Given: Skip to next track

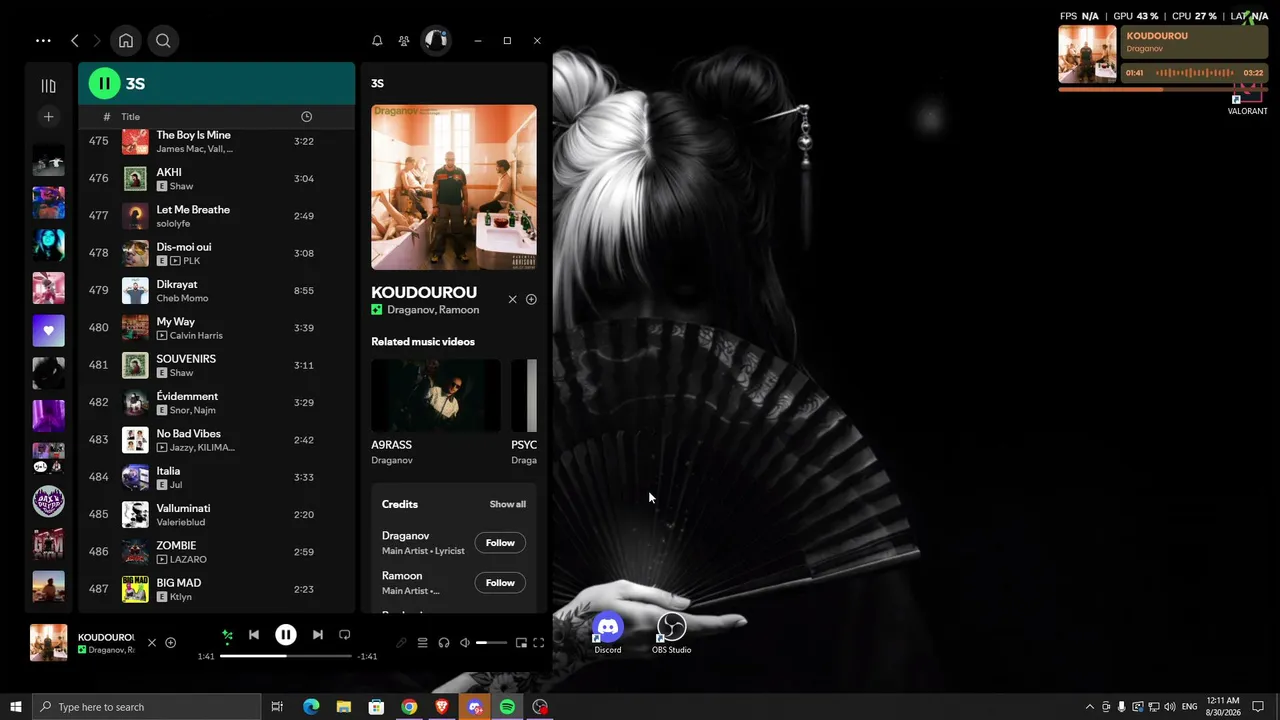Looking at the screenshot, I should click(317, 635).
